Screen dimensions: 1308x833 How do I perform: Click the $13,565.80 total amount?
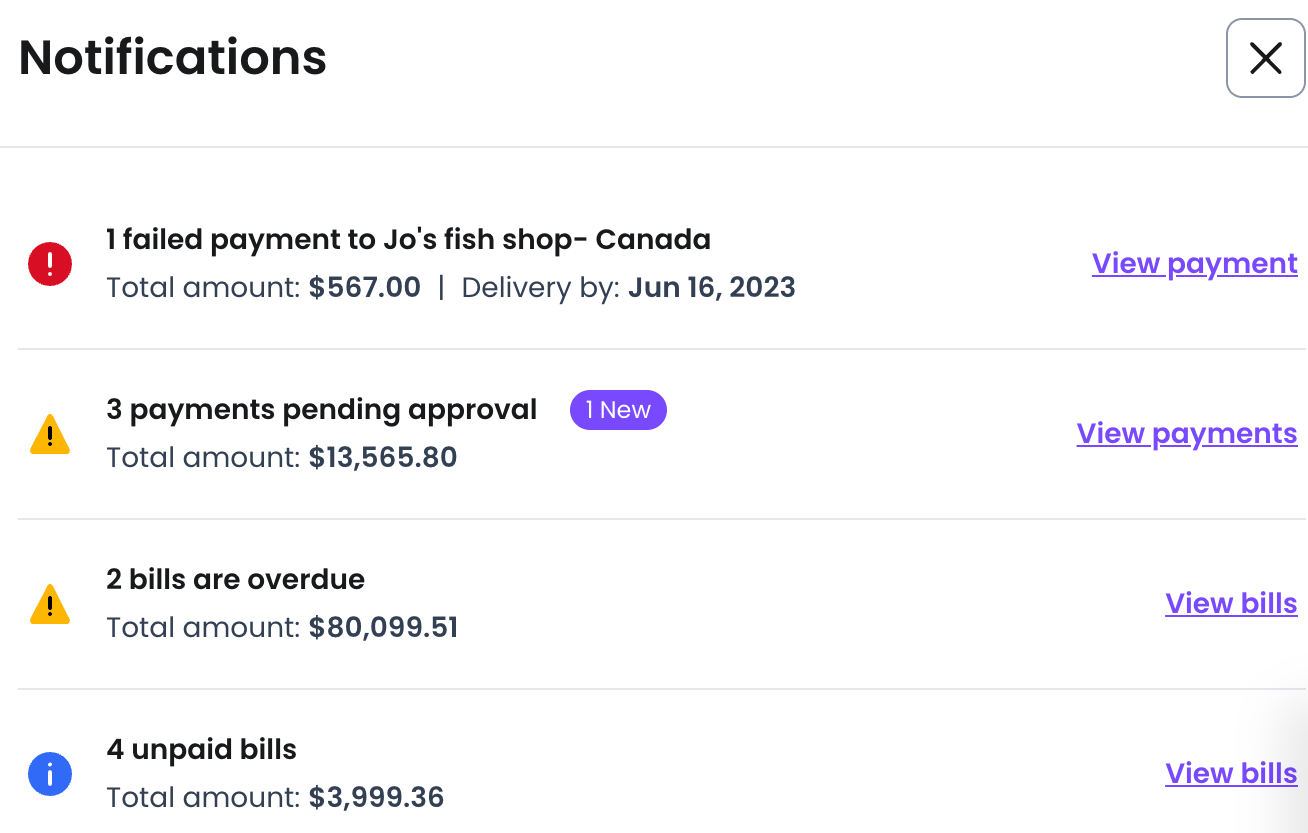pyautogui.click(x=383, y=458)
